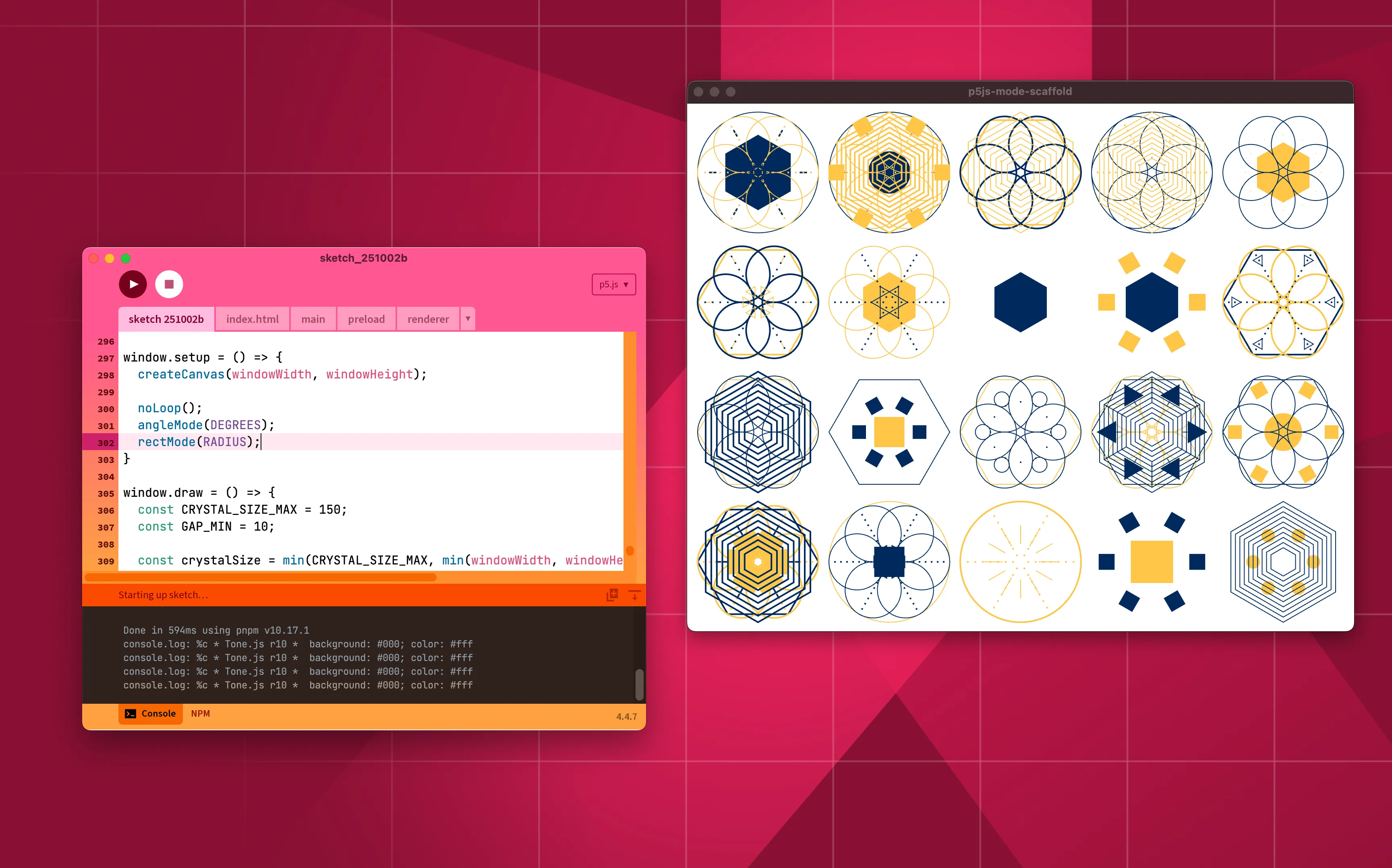The height and width of the screenshot is (868, 1392).
Task: Select the preload tab
Action: coord(366,319)
